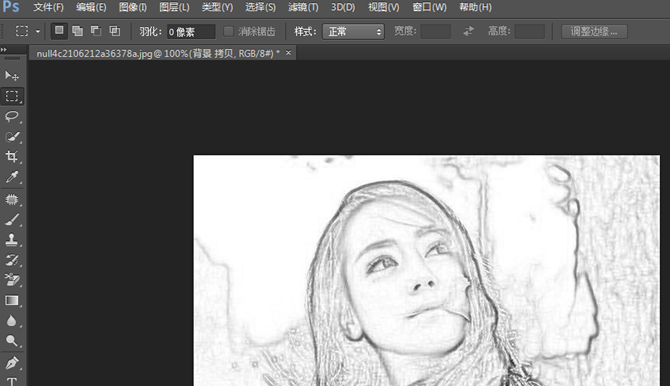Open the 图像(I) menu

(x=133, y=7)
